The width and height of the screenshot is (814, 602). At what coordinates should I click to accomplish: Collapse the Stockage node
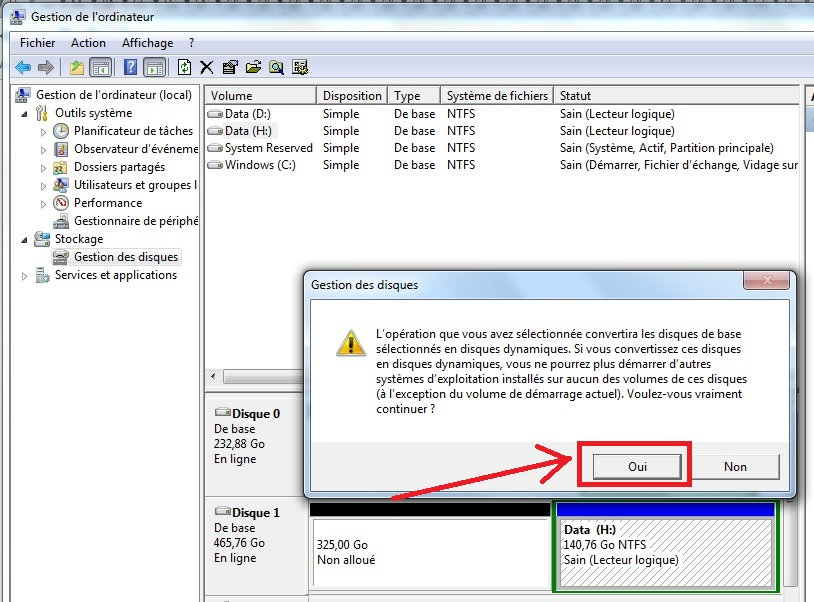tap(24, 240)
